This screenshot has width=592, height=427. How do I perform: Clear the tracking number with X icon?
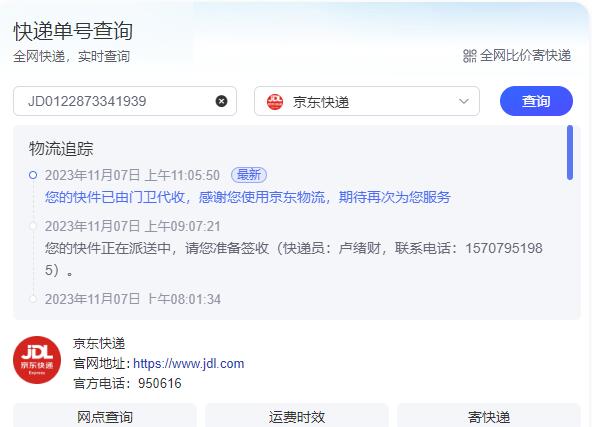click(221, 101)
